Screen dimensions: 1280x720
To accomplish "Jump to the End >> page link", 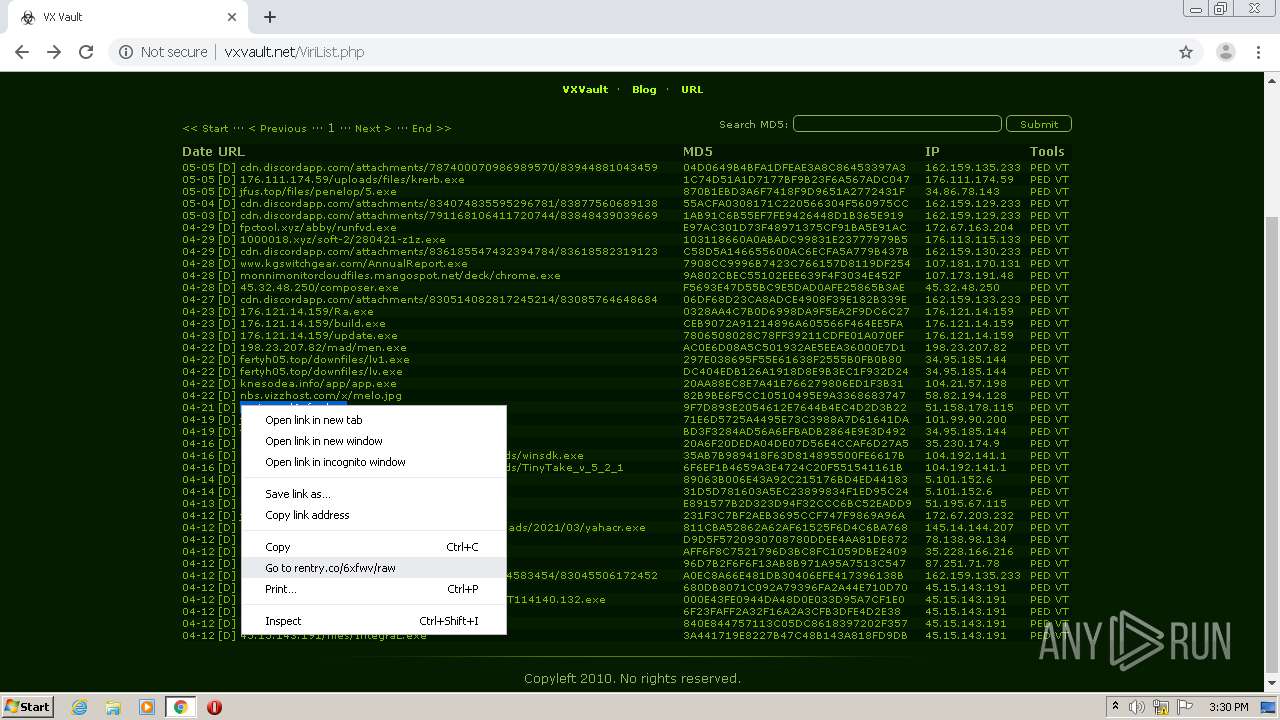I will point(431,129).
